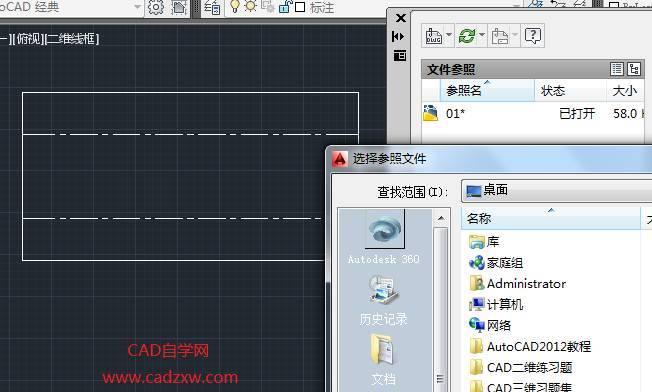
Task: Click the lower dash-dot centerline in drawing
Action: point(173,218)
